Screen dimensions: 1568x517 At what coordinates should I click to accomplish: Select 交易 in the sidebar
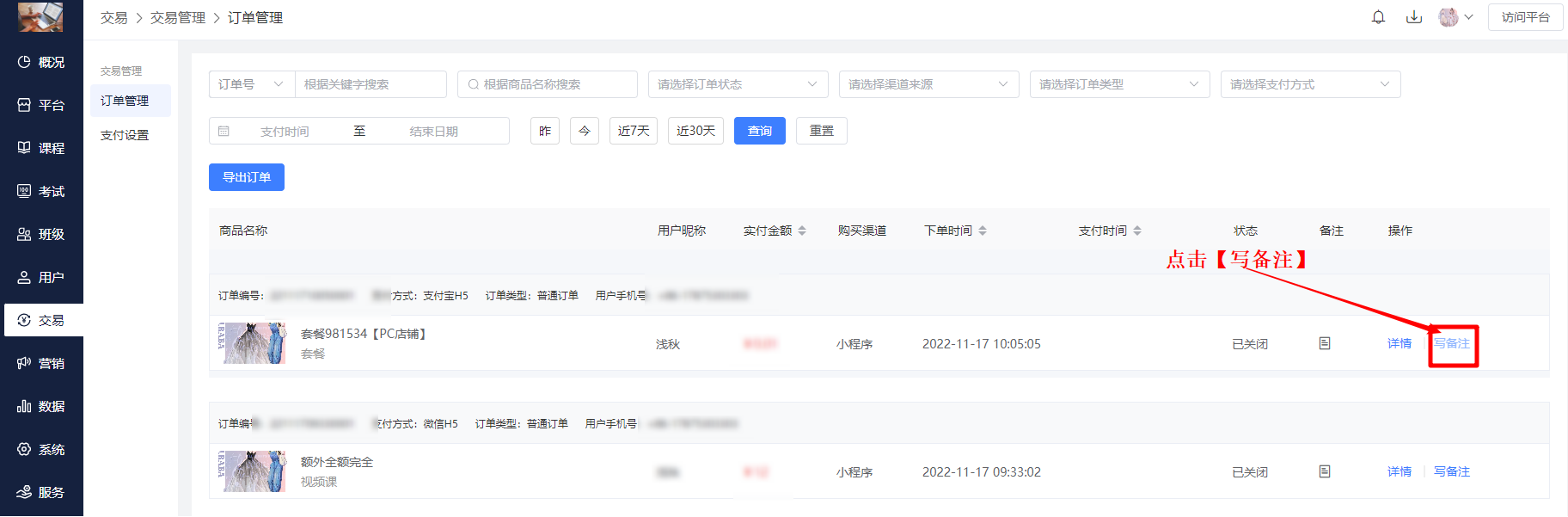43,320
